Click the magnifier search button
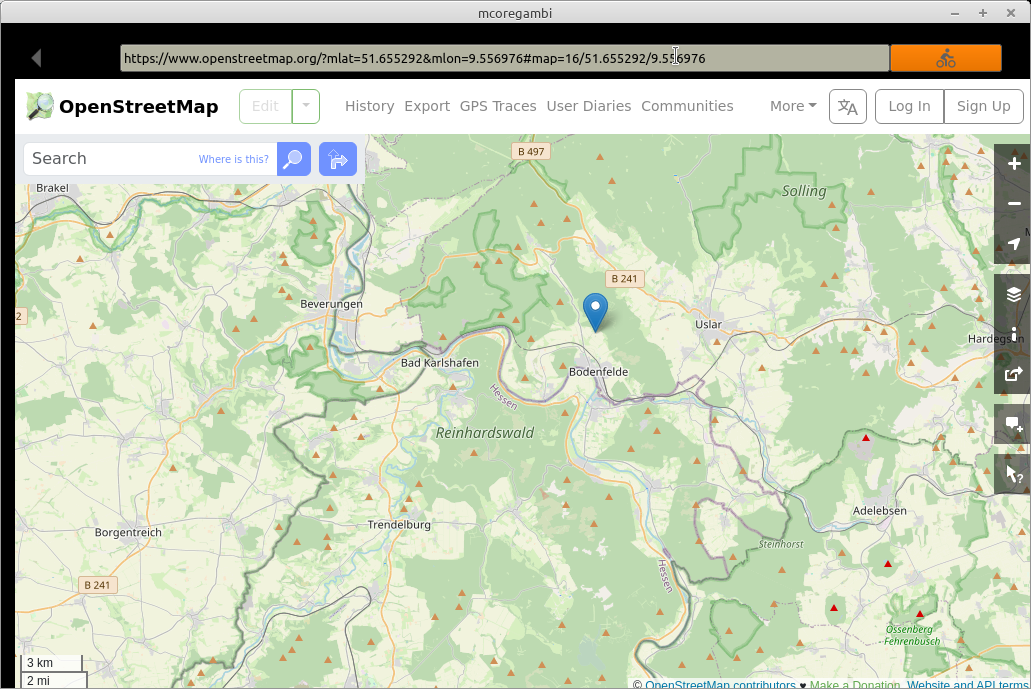 tap(293, 159)
